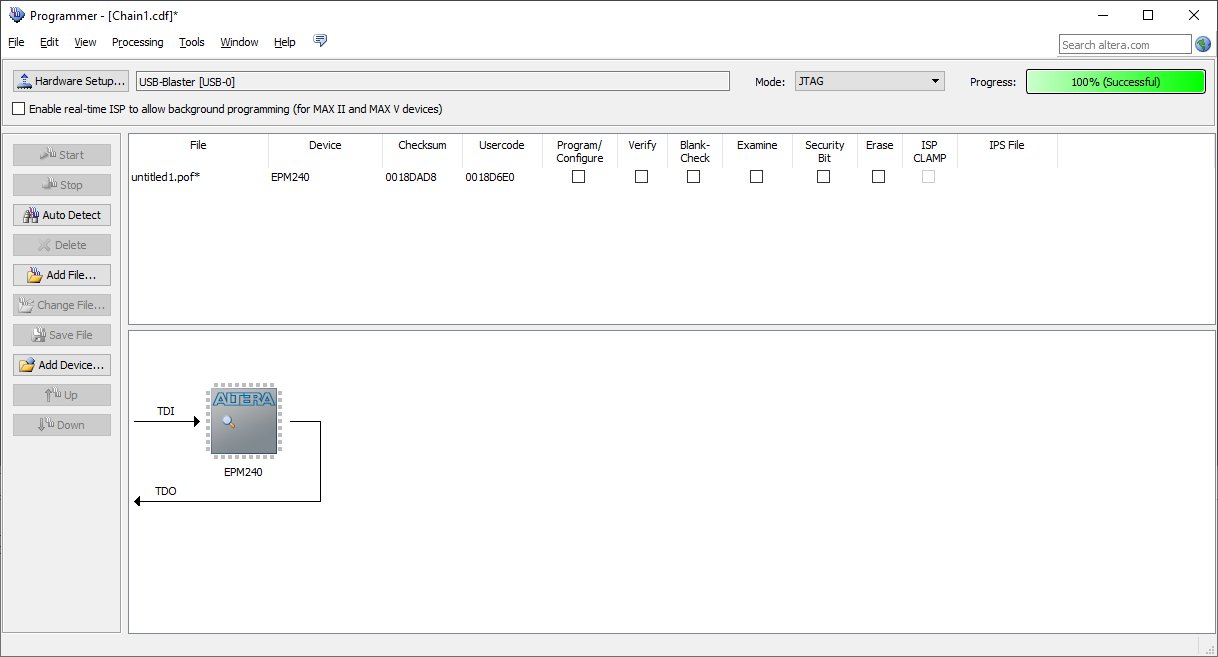Open the Processing menu
The width and height of the screenshot is (1218, 657).
click(x=137, y=42)
